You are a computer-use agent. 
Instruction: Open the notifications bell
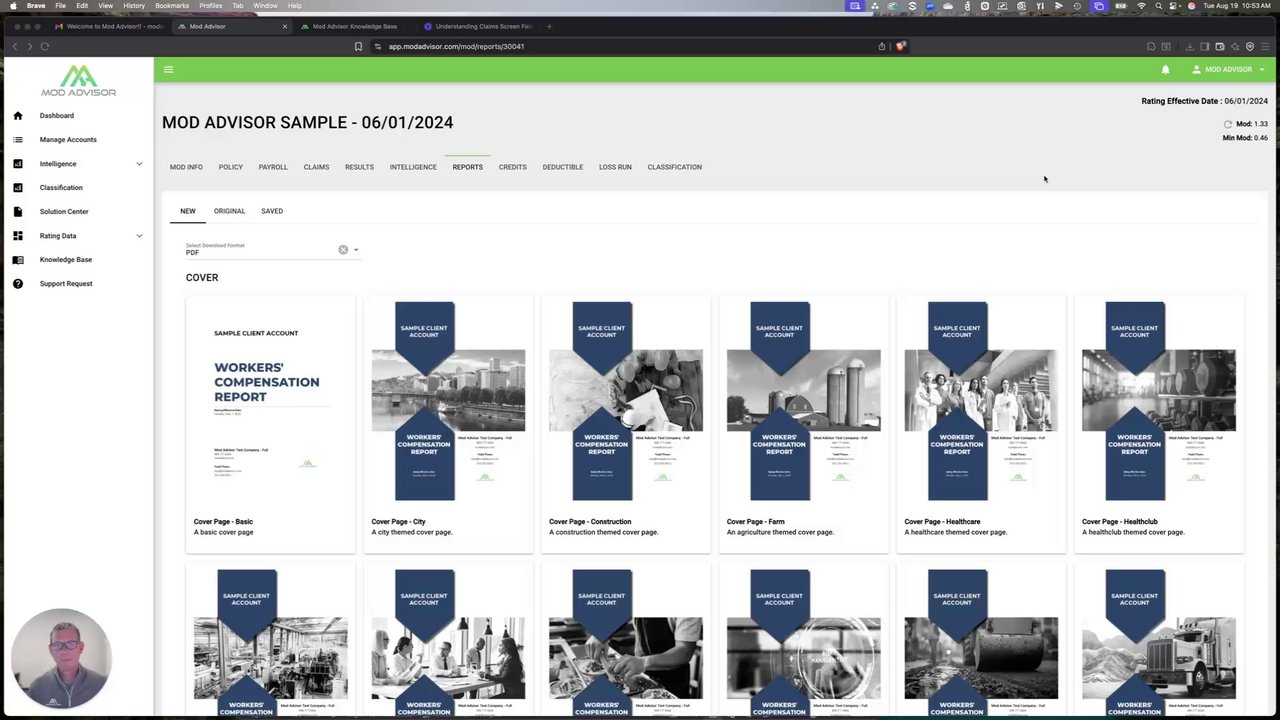coord(1165,70)
